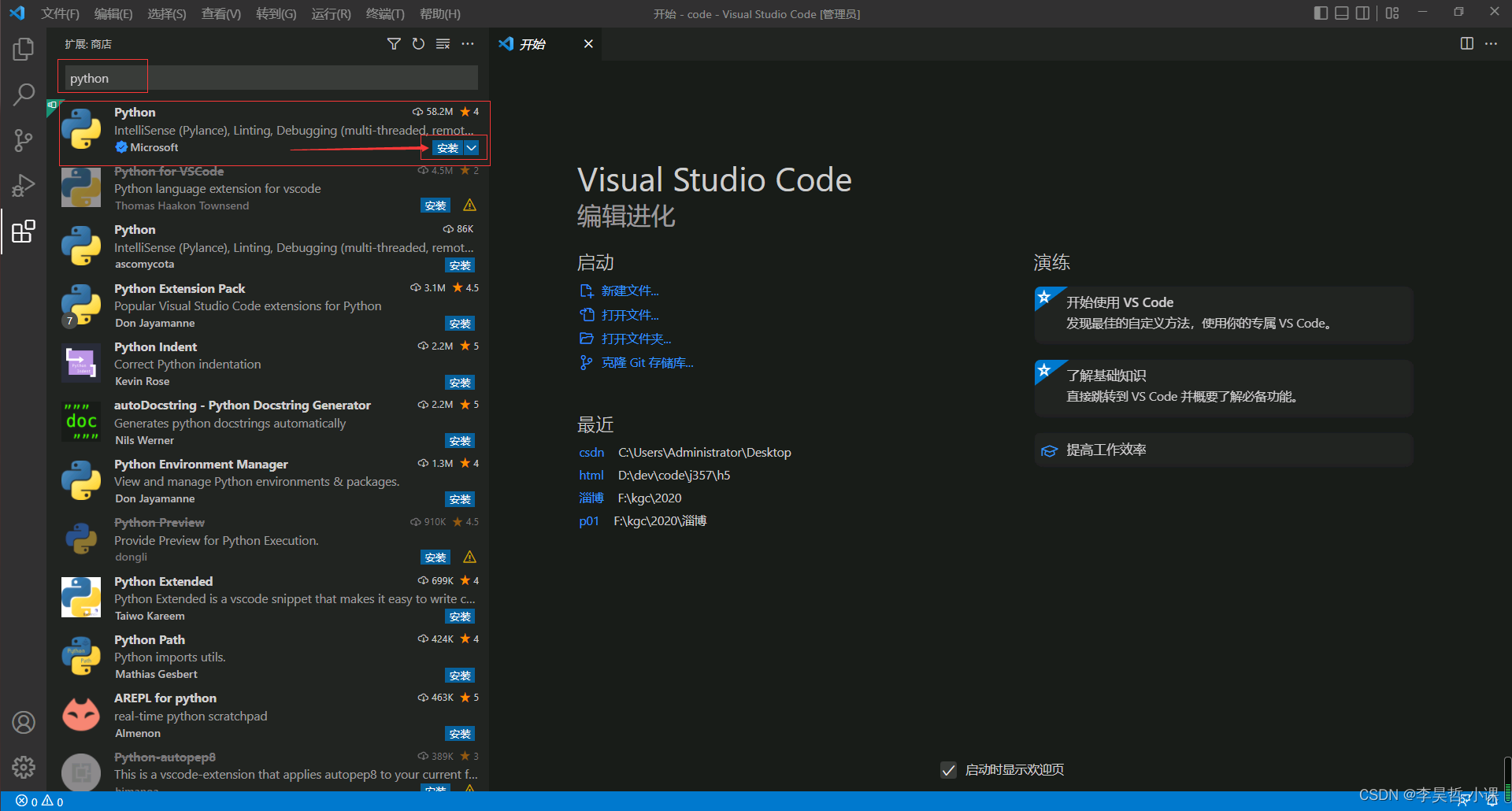Click warning icon on Python Preview
The height and width of the screenshot is (811, 1512).
click(470, 557)
